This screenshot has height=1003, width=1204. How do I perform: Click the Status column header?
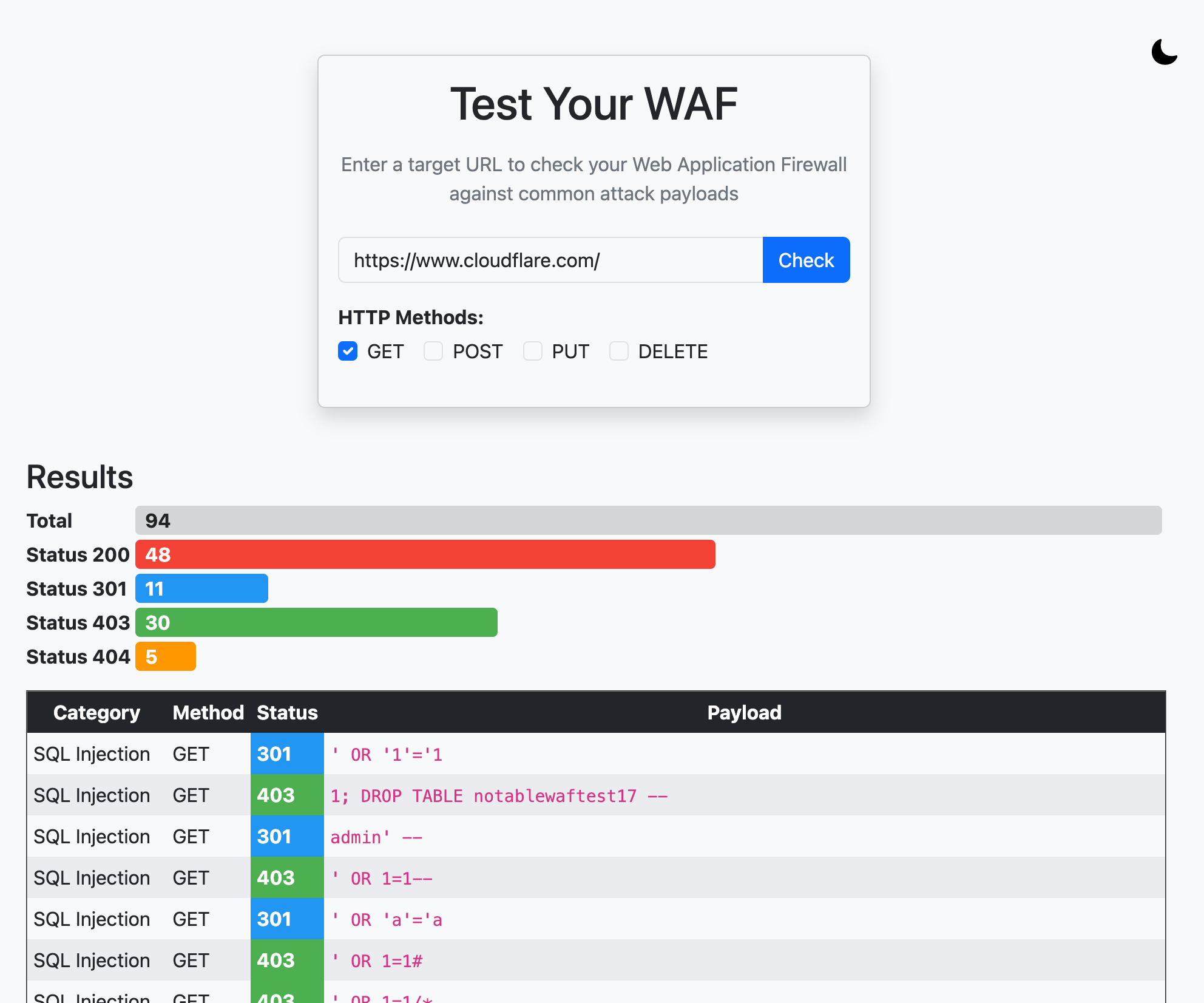coord(286,712)
